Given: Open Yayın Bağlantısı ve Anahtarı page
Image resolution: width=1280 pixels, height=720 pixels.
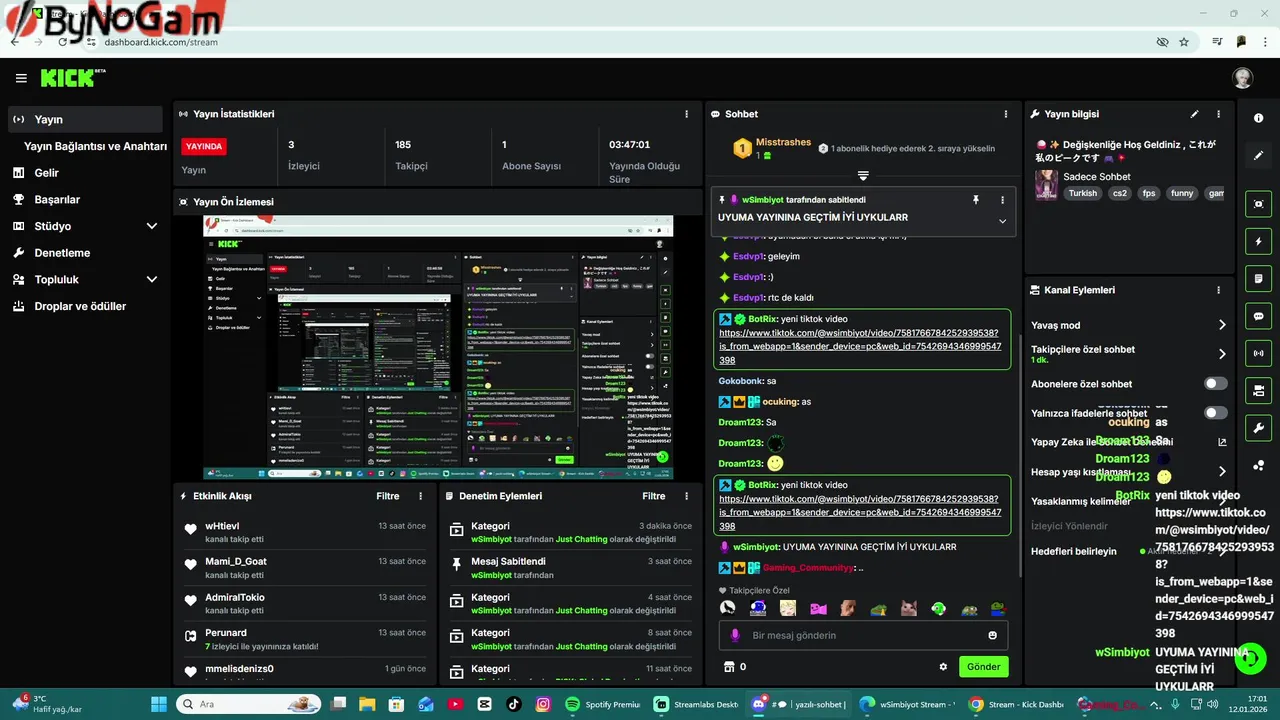Looking at the screenshot, I should 95,146.
